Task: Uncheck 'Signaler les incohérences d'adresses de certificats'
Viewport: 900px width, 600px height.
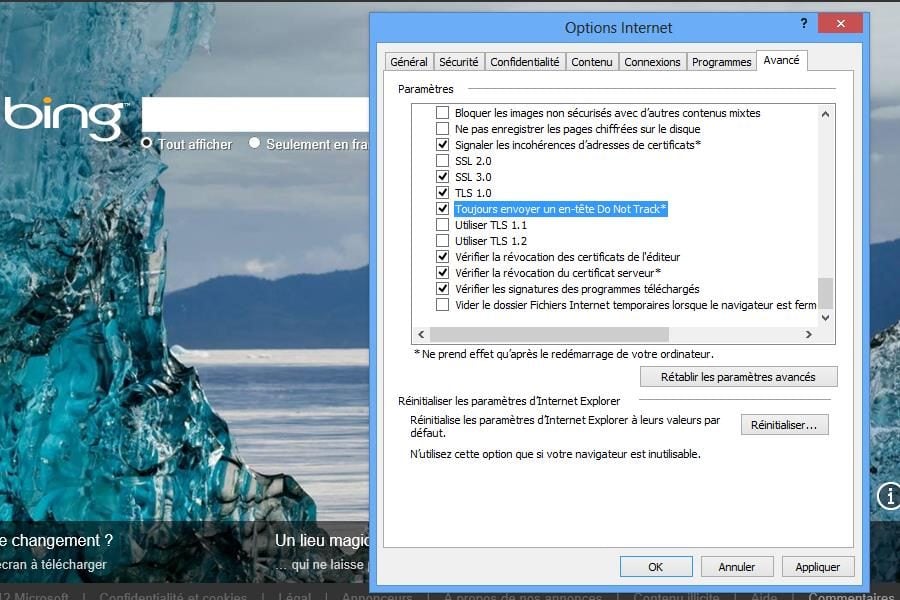Action: [443, 145]
